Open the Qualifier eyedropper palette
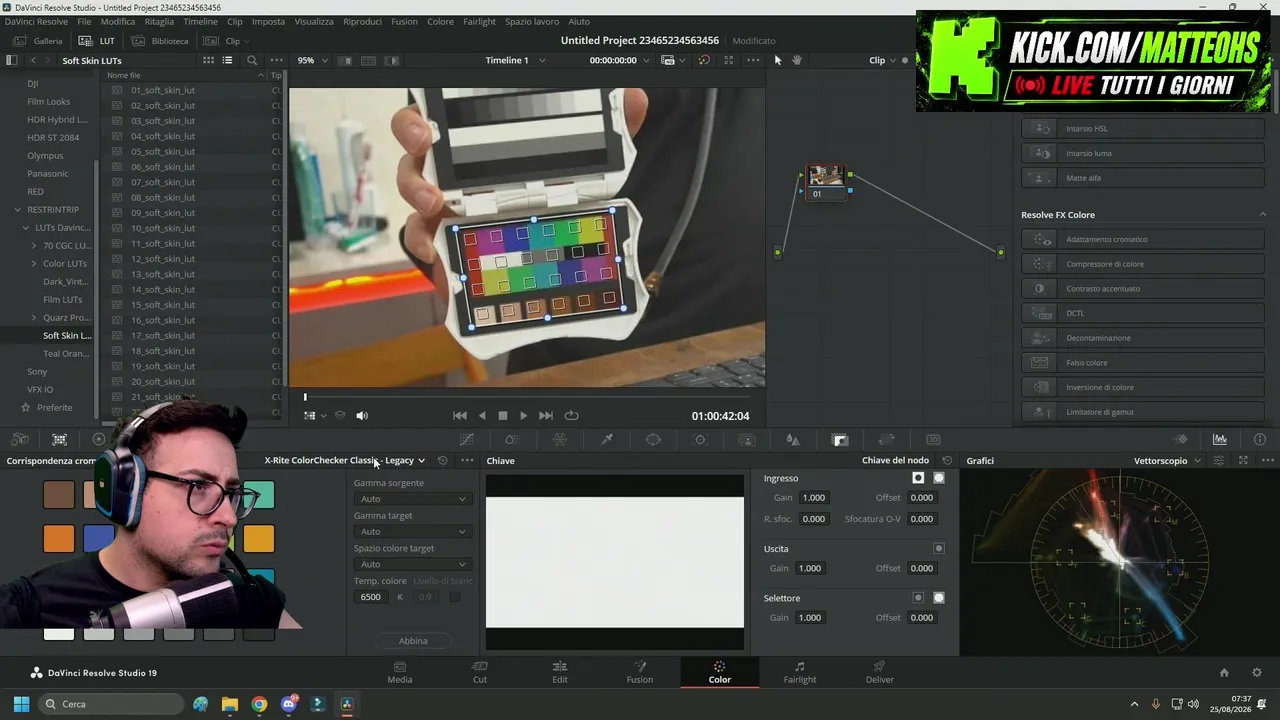The height and width of the screenshot is (720, 1280). pos(607,440)
